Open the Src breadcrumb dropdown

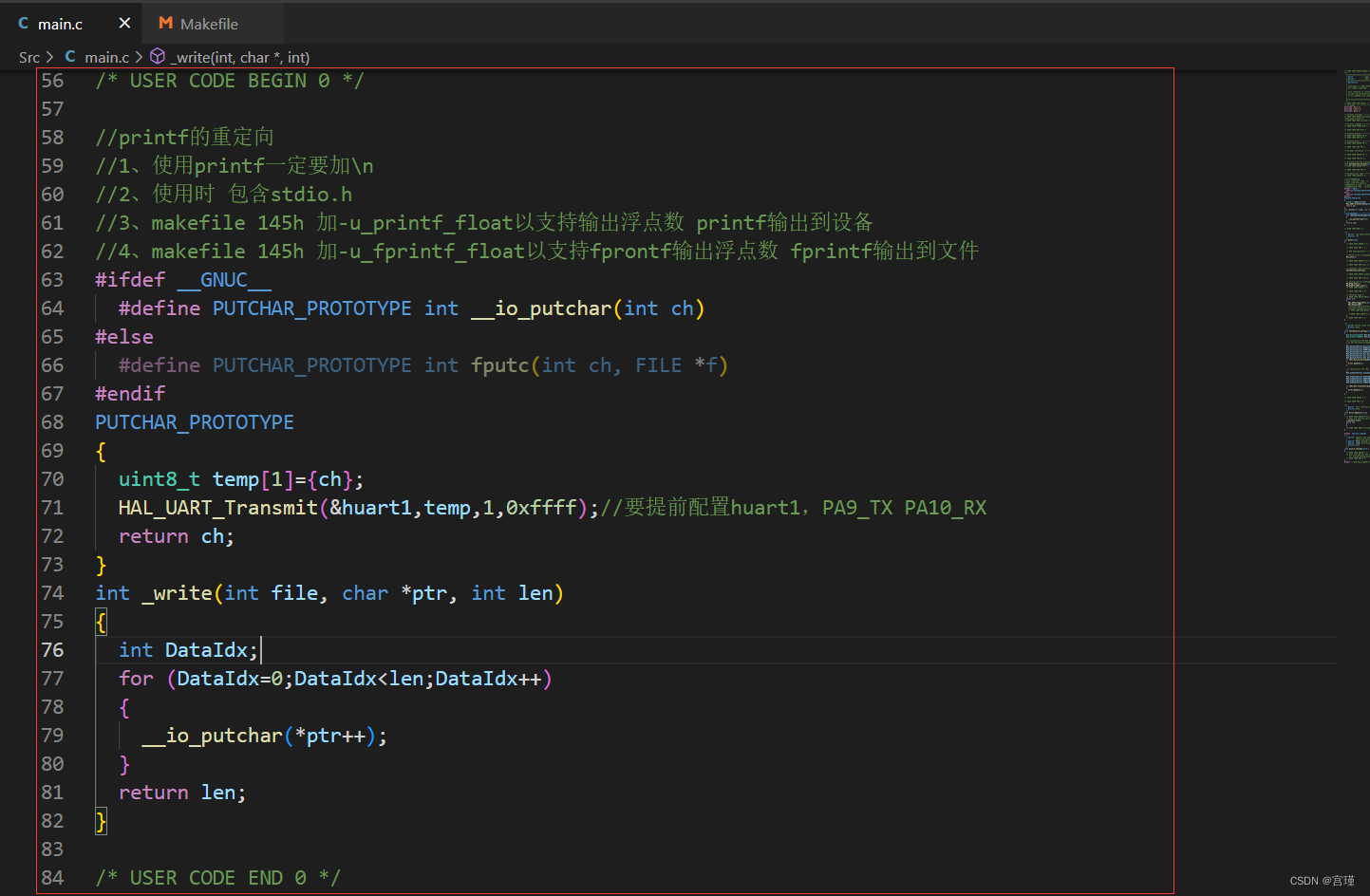click(x=28, y=57)
